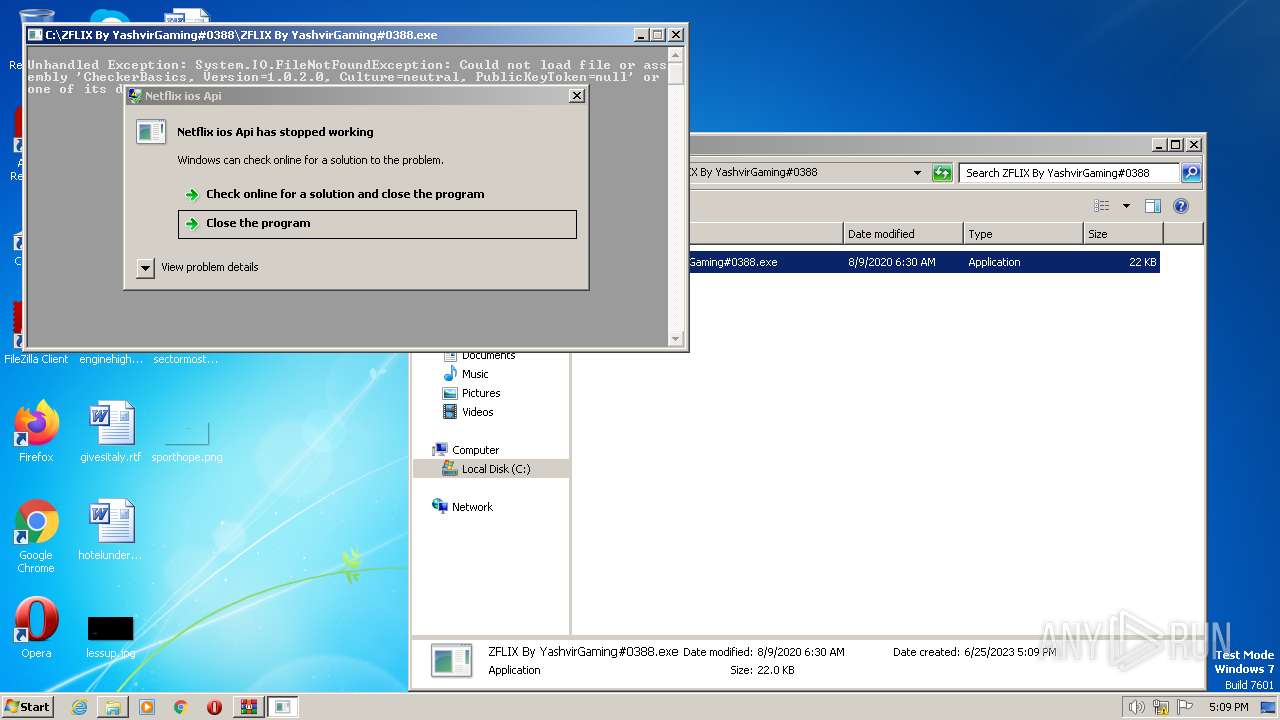Screen dimensions: 1280x720
Task: Switch to WinRAR taskbar button
Action: pos(248,707)
